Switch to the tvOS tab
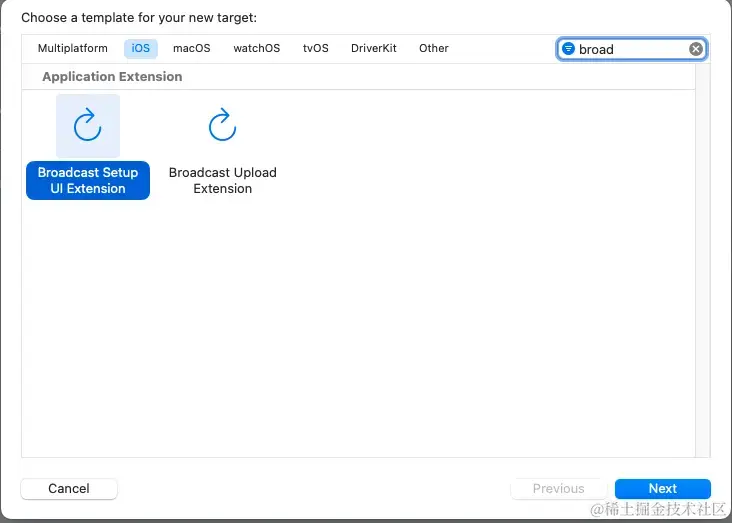This screenshot has width=732, height=523. point(316,49)
